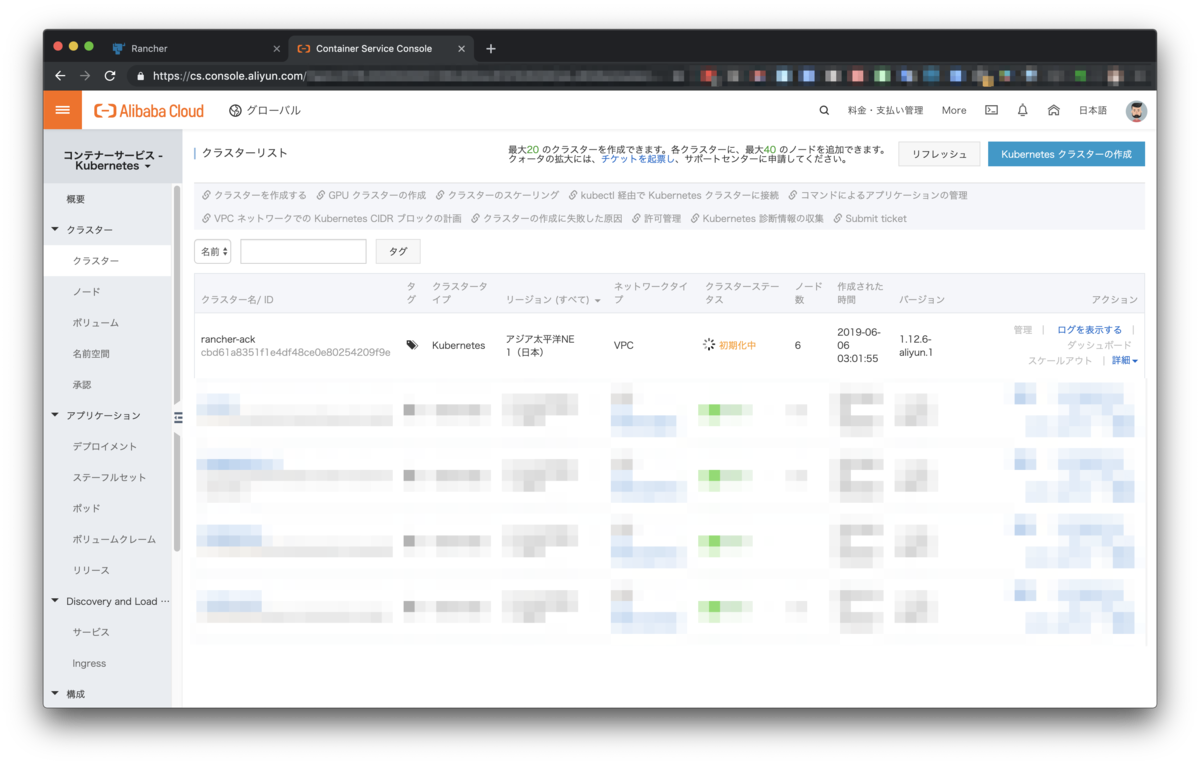
Task: Reload the current page
Action: tap(110, 76)
